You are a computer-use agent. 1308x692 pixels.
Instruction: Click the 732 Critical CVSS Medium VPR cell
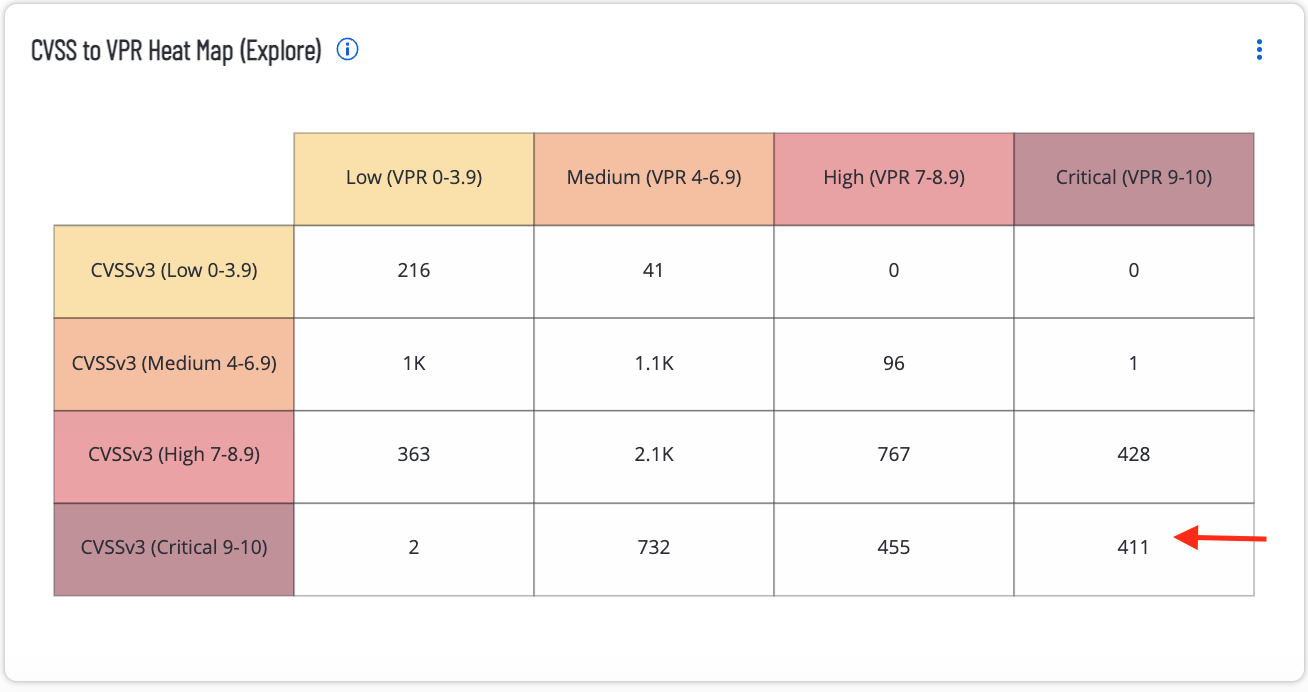(x=654, y=548)
